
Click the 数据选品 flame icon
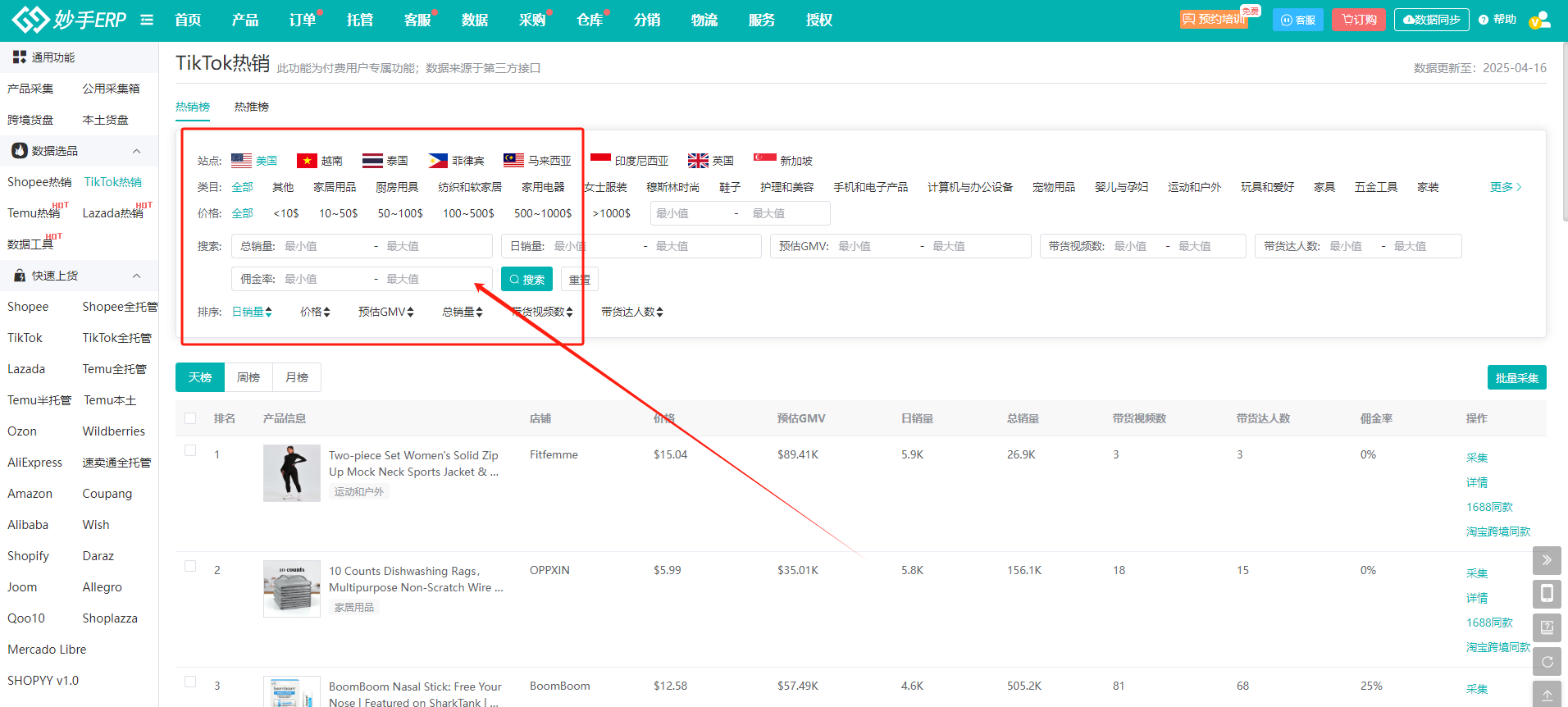coord(20,150)
